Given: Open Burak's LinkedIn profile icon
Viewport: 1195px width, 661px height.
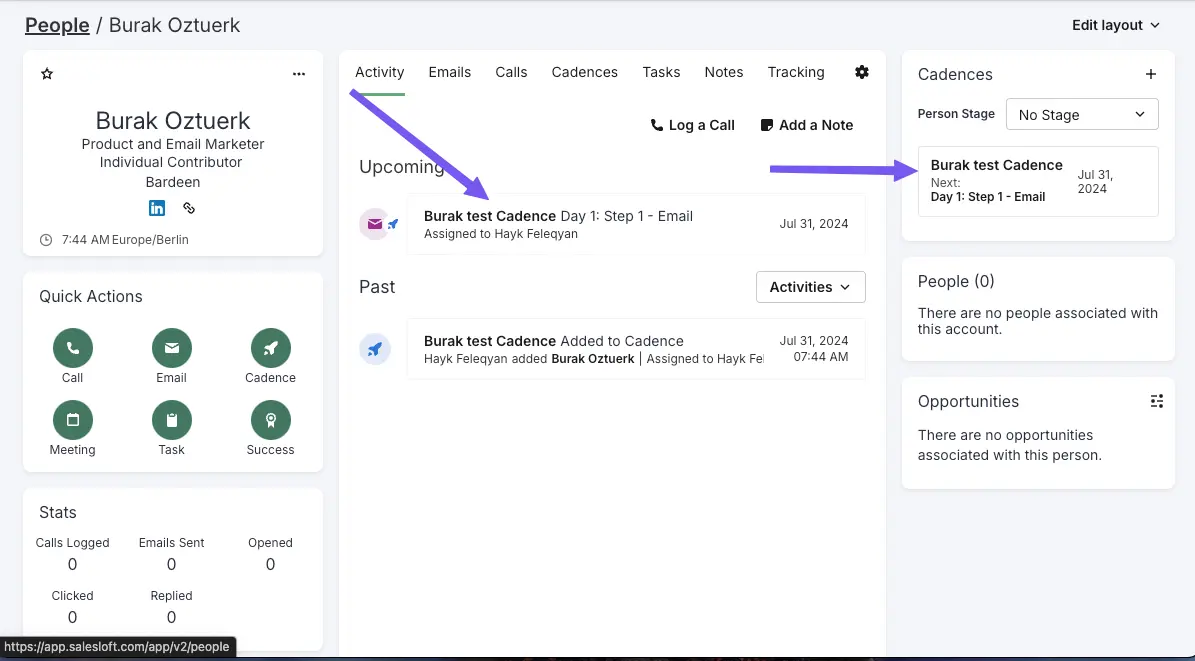Looking at the screenshot, I should [x=157, y=208].
